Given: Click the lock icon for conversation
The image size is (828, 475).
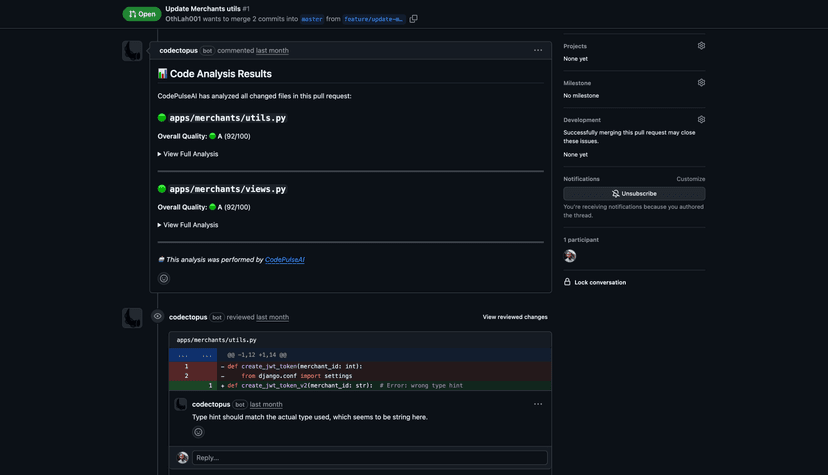Looking at the screenshot, I should tap(567, 282).
